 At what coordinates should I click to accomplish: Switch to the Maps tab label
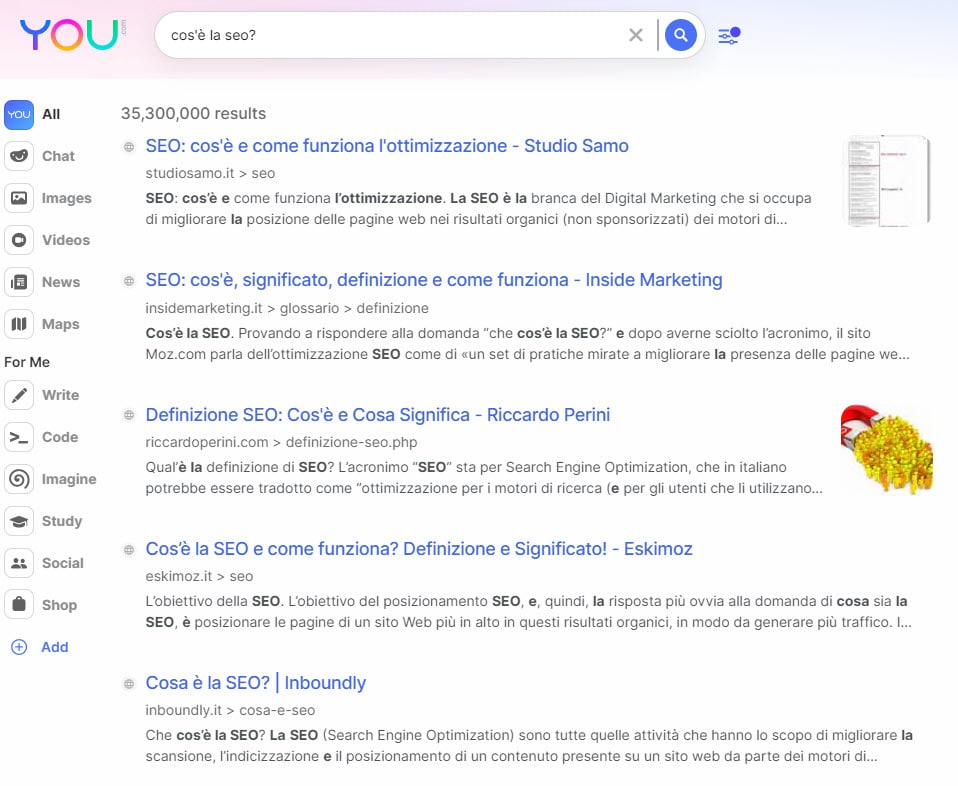coord(60,324)
